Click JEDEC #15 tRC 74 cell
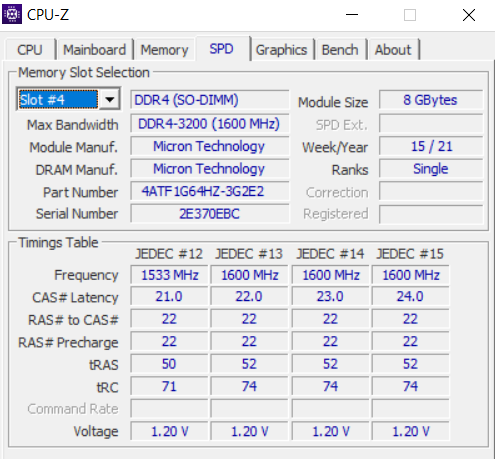Screen dimensions: 495x459 point(410,386)
